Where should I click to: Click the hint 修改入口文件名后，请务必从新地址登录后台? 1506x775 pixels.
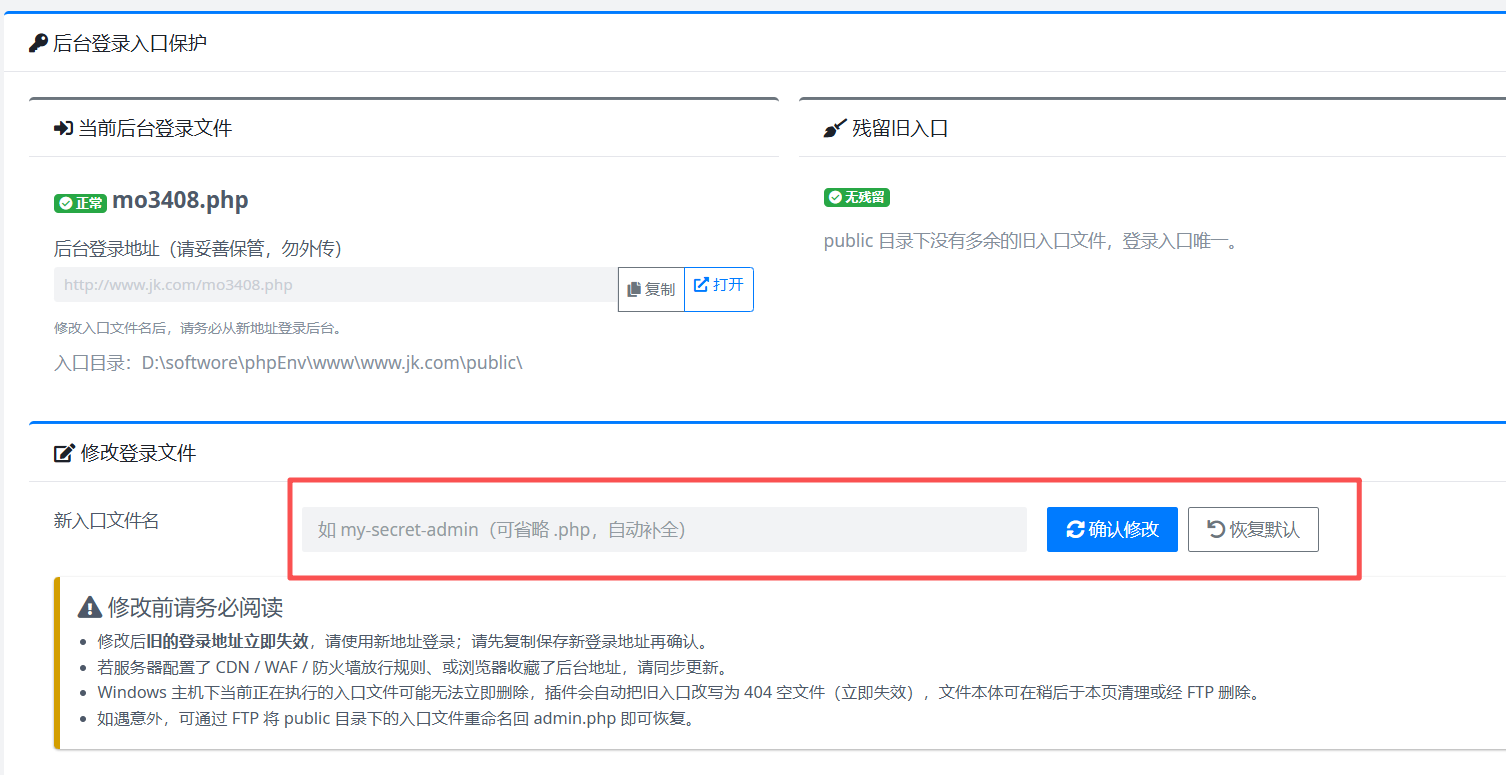[198, 328]
